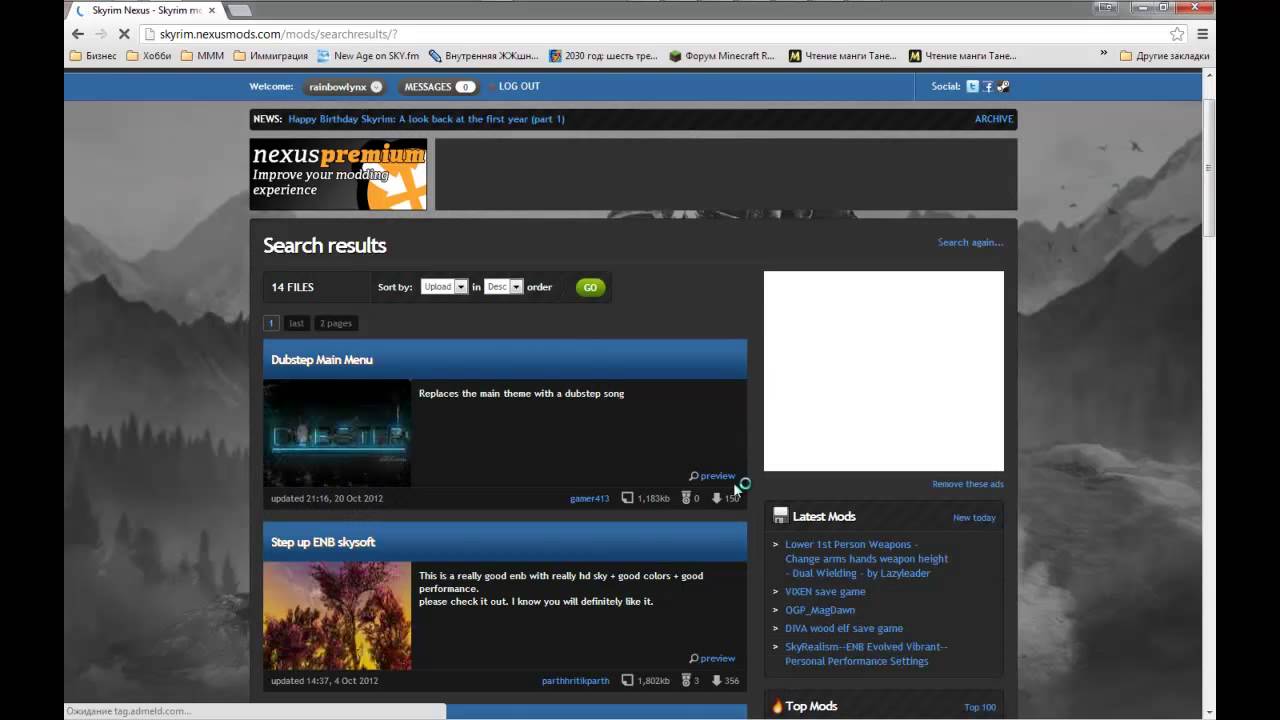Stop page loading with the X button
The image size is (1280, 720).
pyautogui.click(x=124, y=34)
